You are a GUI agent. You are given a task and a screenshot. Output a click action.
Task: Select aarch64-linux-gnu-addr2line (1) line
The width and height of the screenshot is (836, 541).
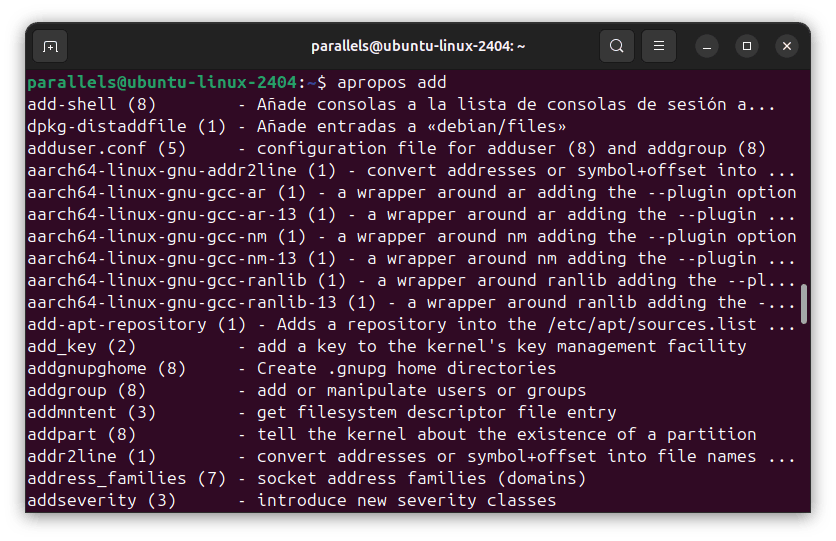411,171
